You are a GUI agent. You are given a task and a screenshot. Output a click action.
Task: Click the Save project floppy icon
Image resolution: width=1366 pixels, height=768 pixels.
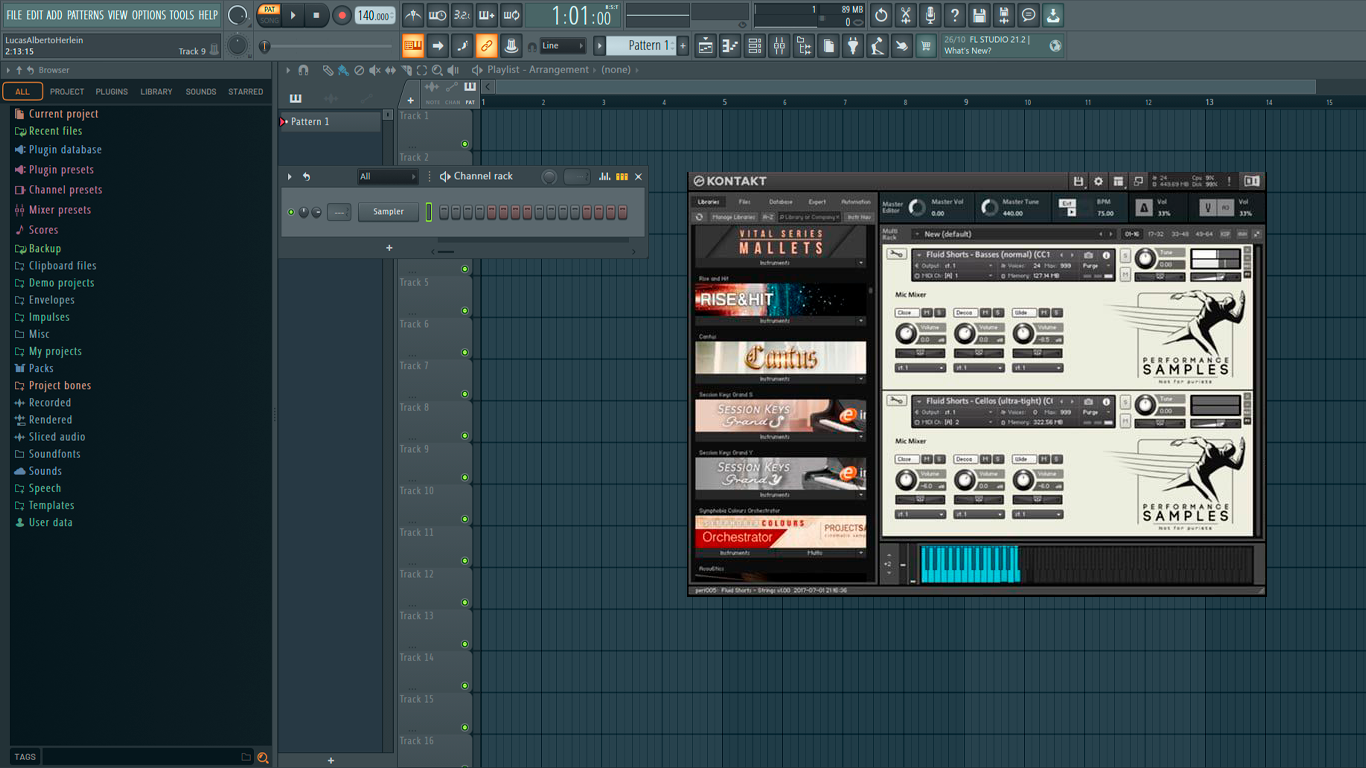click(x=979, y=15)
